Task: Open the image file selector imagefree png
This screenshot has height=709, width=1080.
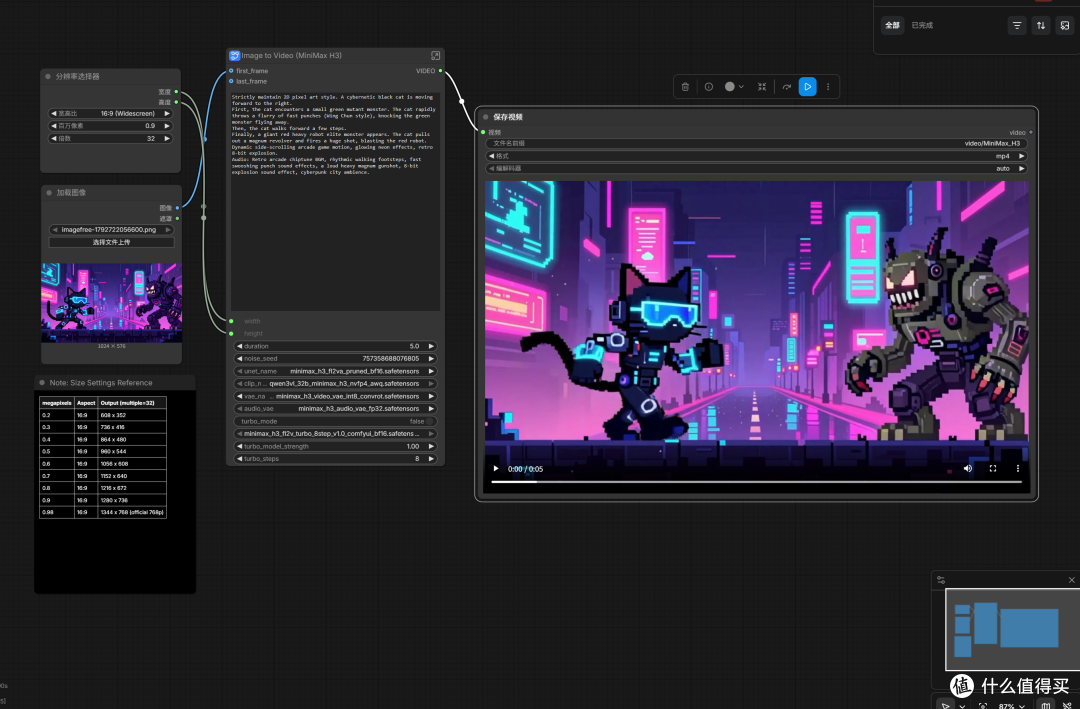Action: (111, 229)
